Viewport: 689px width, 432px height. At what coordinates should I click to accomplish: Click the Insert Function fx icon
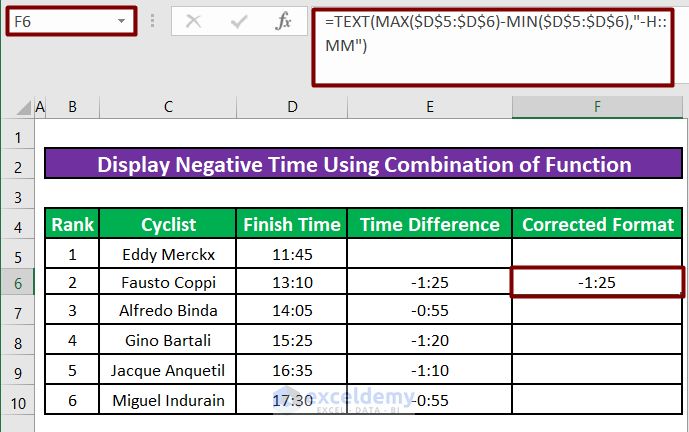coord(283,20)
